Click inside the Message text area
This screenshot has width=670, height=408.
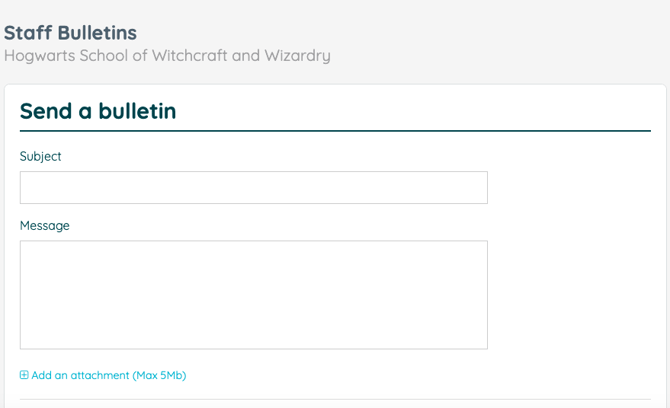point(253,295)
